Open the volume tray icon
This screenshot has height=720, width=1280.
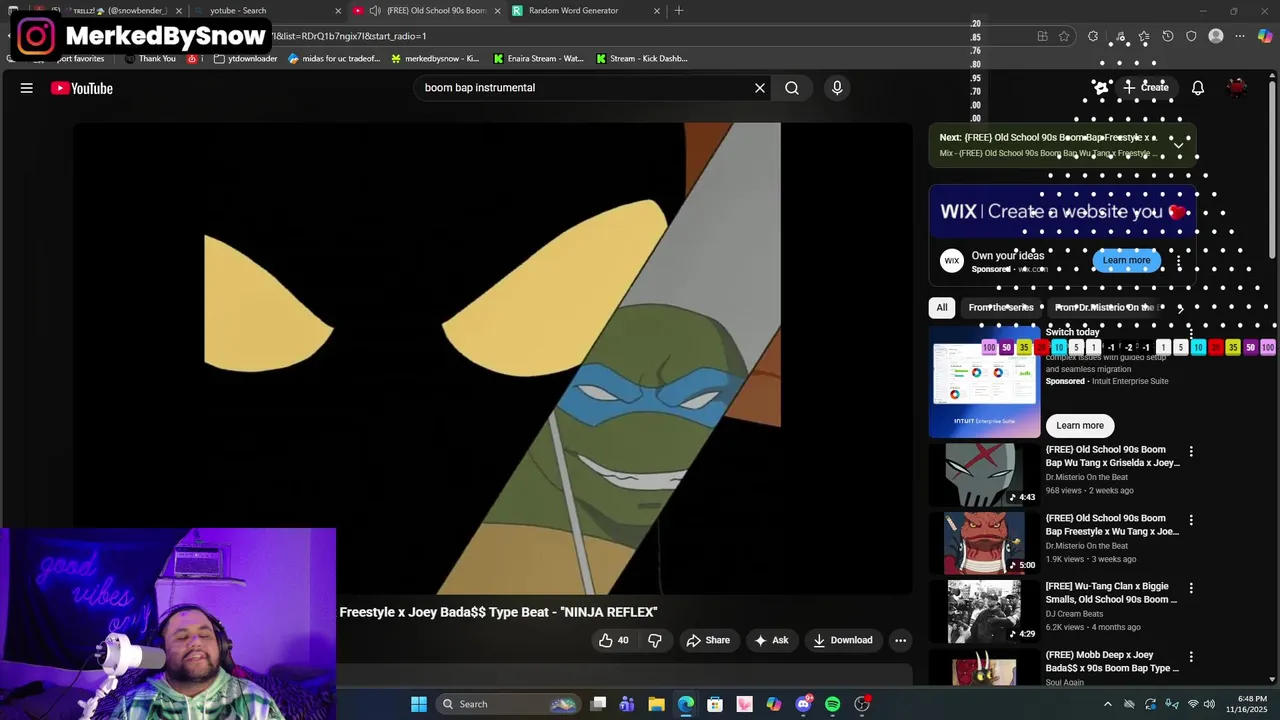click(1210, 704)
